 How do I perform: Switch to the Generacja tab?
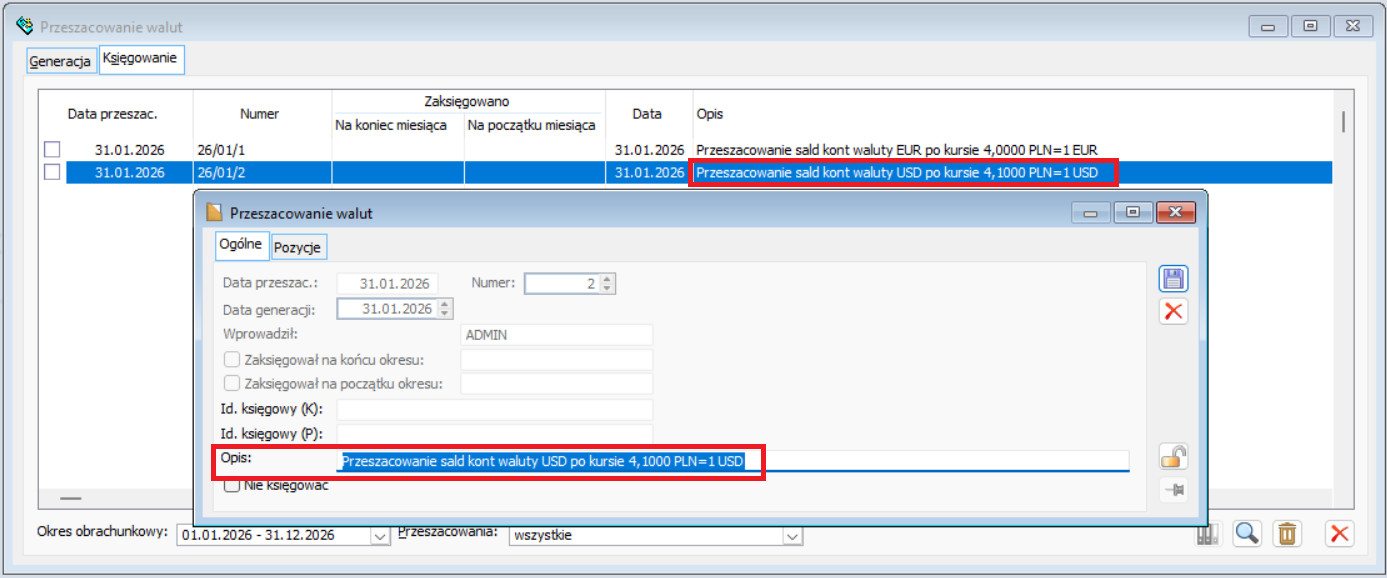[x=60, y=61]
